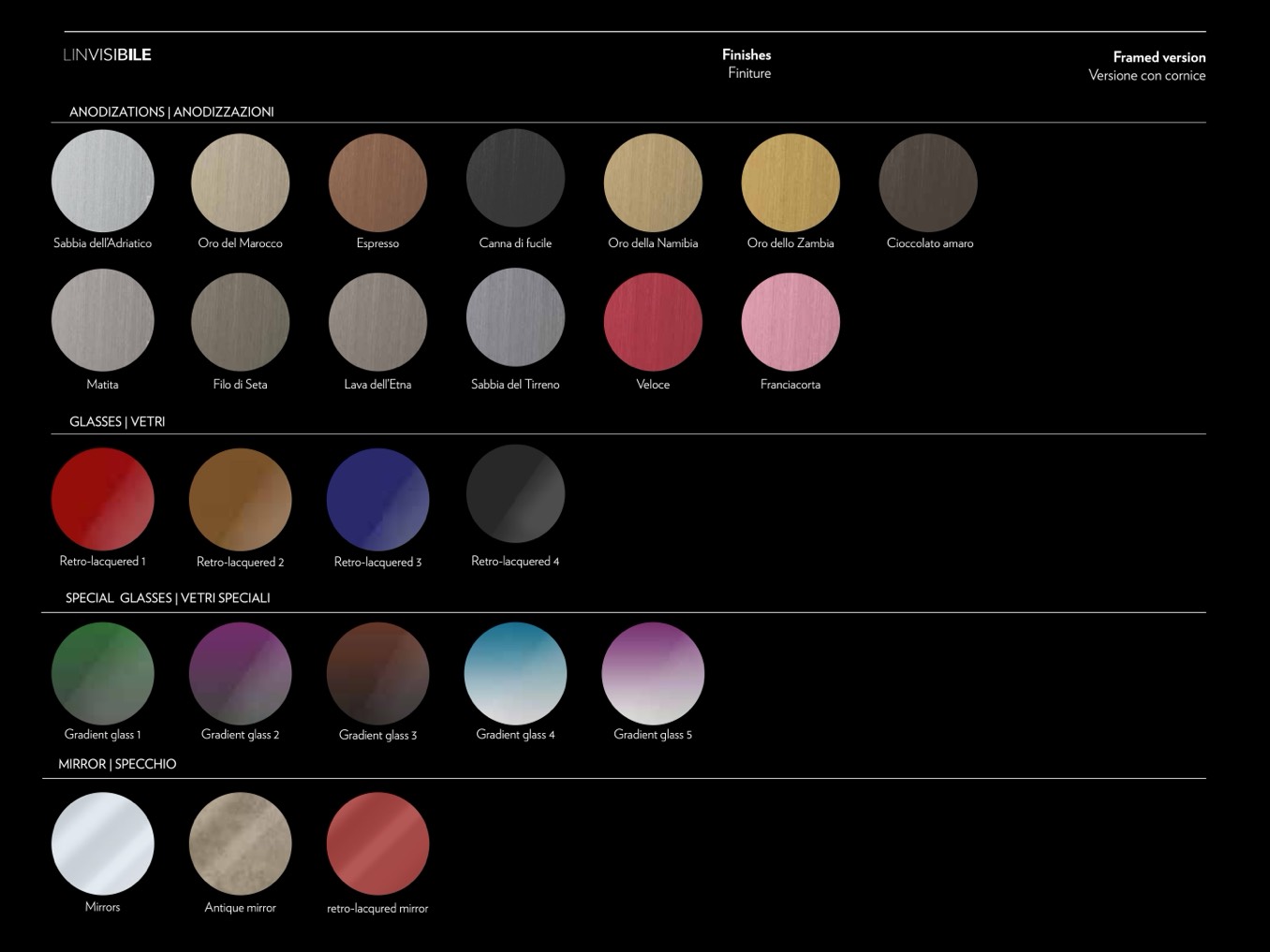This screenshot has width=1270, height=952.
Task: Select the Gradient glass 5 swatch
Action: pyautogui.click(x=653, y=673)
